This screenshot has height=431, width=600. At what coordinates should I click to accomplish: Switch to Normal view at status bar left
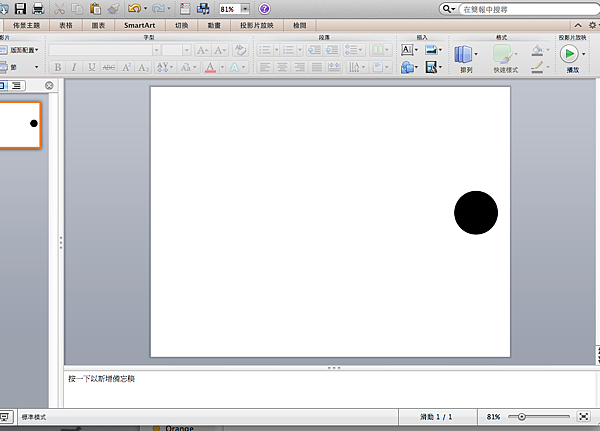[5, 417]
